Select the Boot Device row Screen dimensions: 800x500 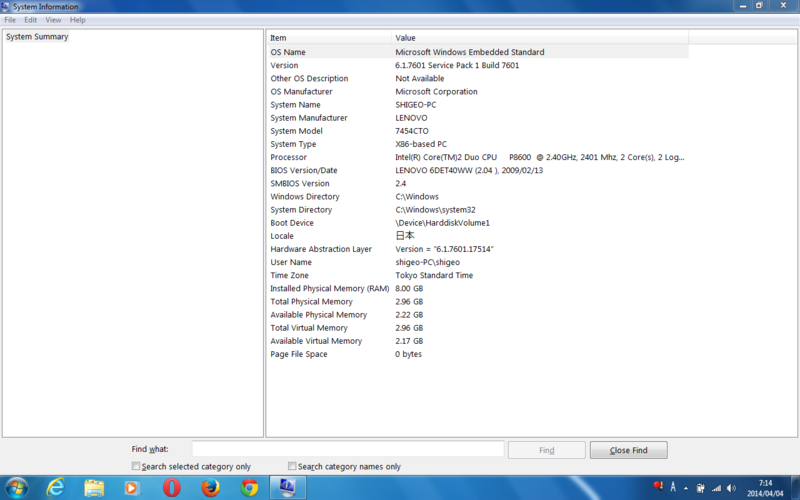(x=478, y=223)
